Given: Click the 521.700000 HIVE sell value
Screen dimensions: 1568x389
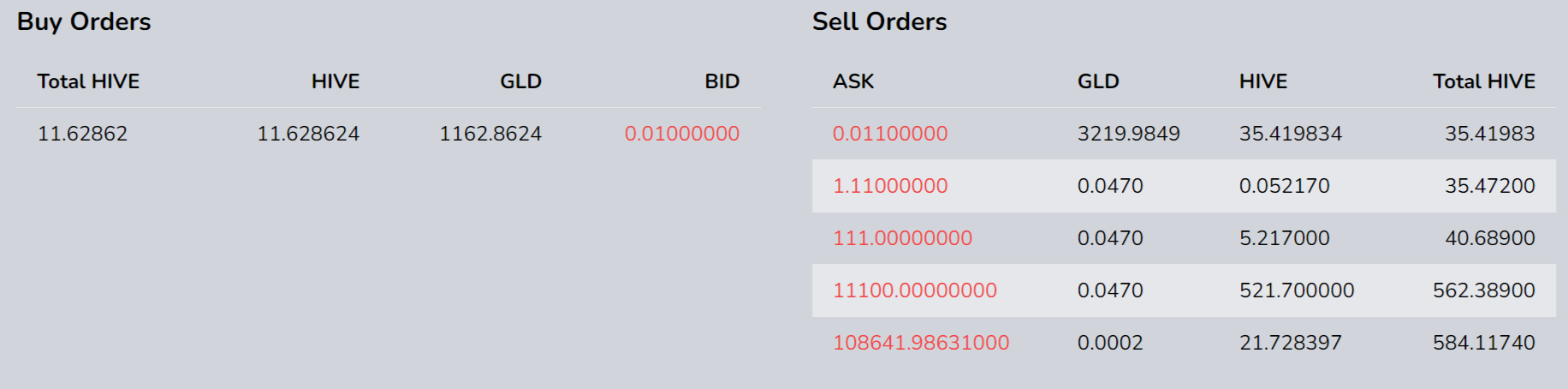Looking at the screenshot, I should [1297, 290].
